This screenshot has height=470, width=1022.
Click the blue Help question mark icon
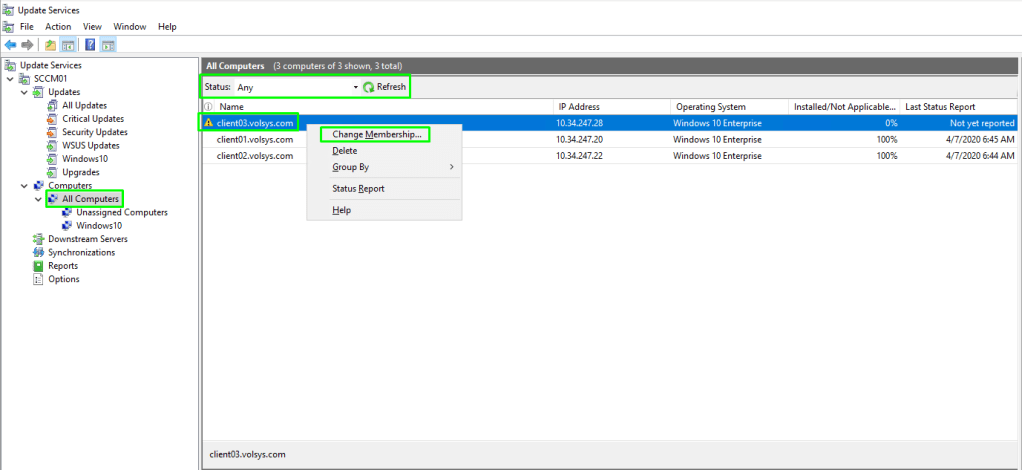point(90,45)
